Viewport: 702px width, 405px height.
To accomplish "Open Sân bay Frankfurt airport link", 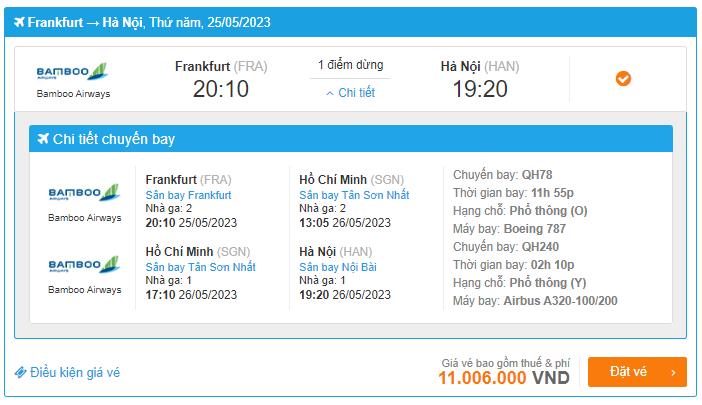I will pyautogui.click(x=188, y=195).
